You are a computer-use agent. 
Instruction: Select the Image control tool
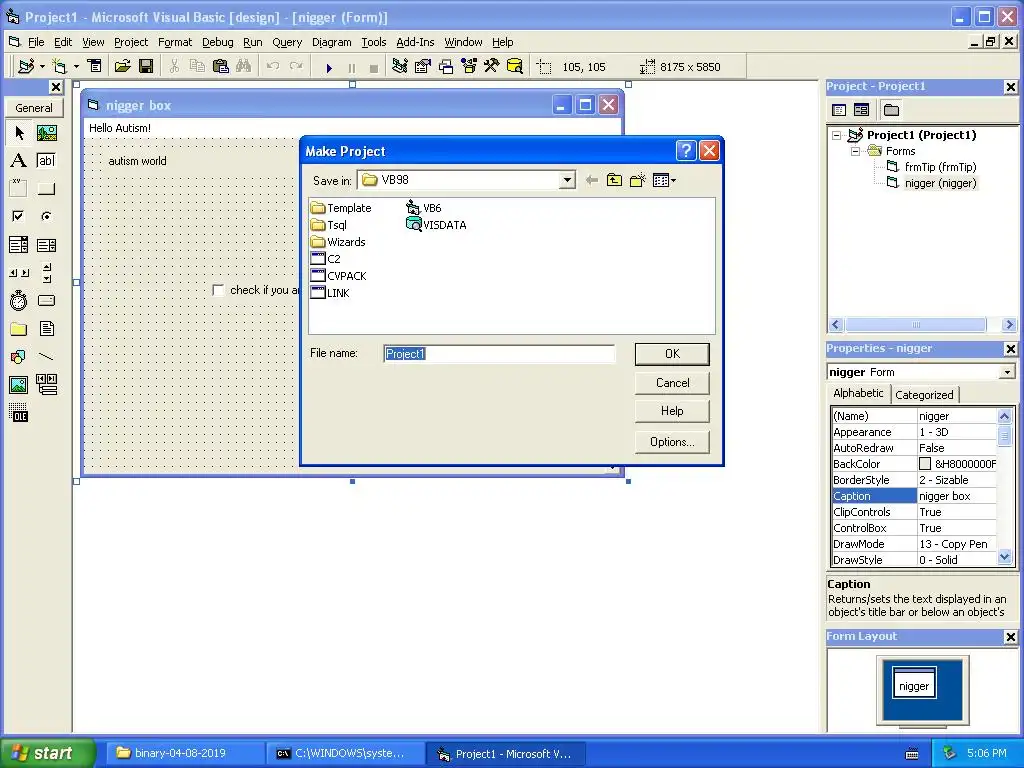pyautogui.click(x=19, y=385)
